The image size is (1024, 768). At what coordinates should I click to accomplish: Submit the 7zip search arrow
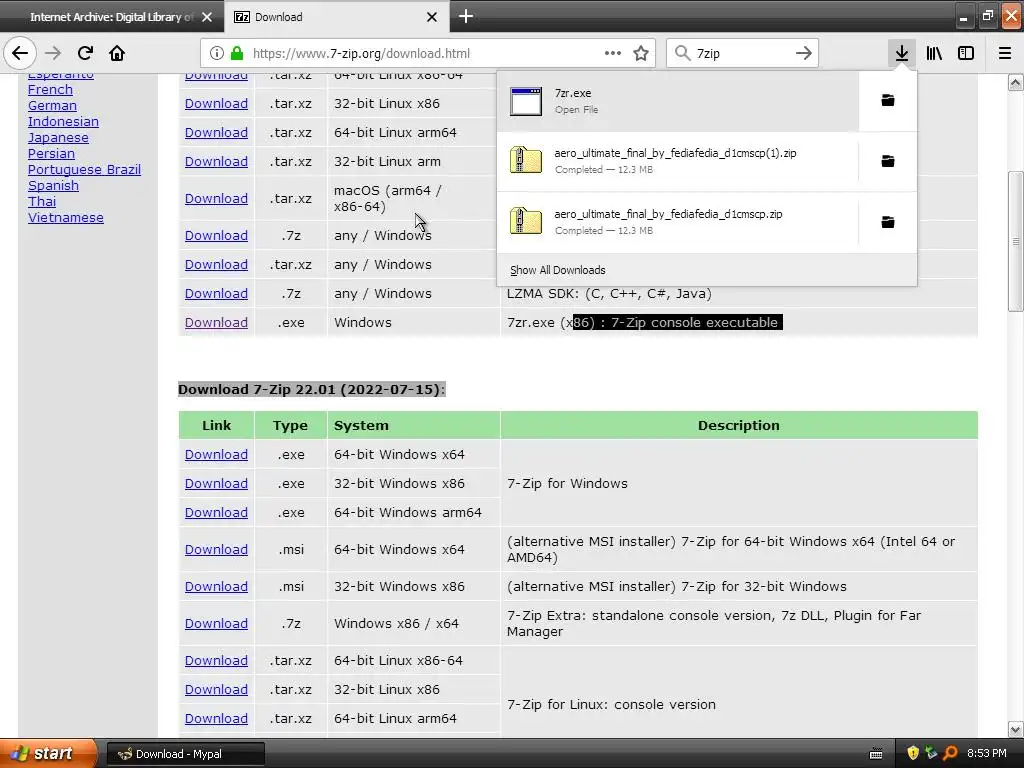pyautogui.click(x=804, y=53)
